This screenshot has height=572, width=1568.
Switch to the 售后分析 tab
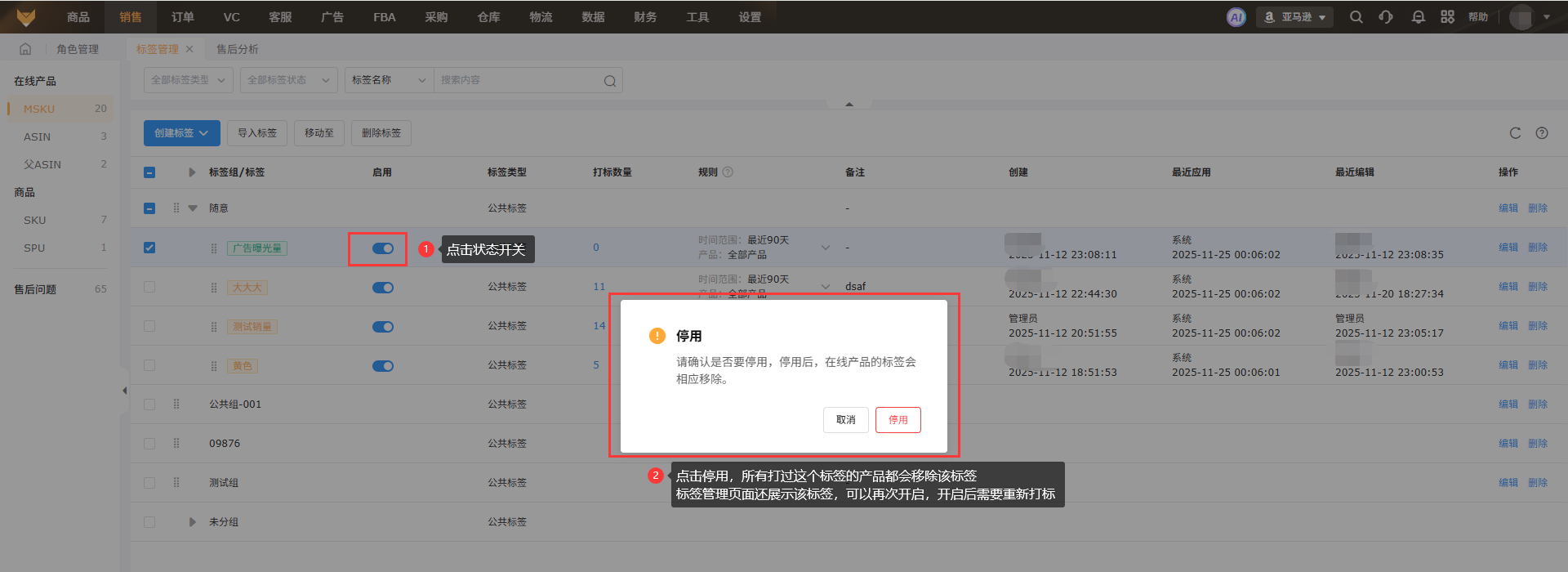237,49
